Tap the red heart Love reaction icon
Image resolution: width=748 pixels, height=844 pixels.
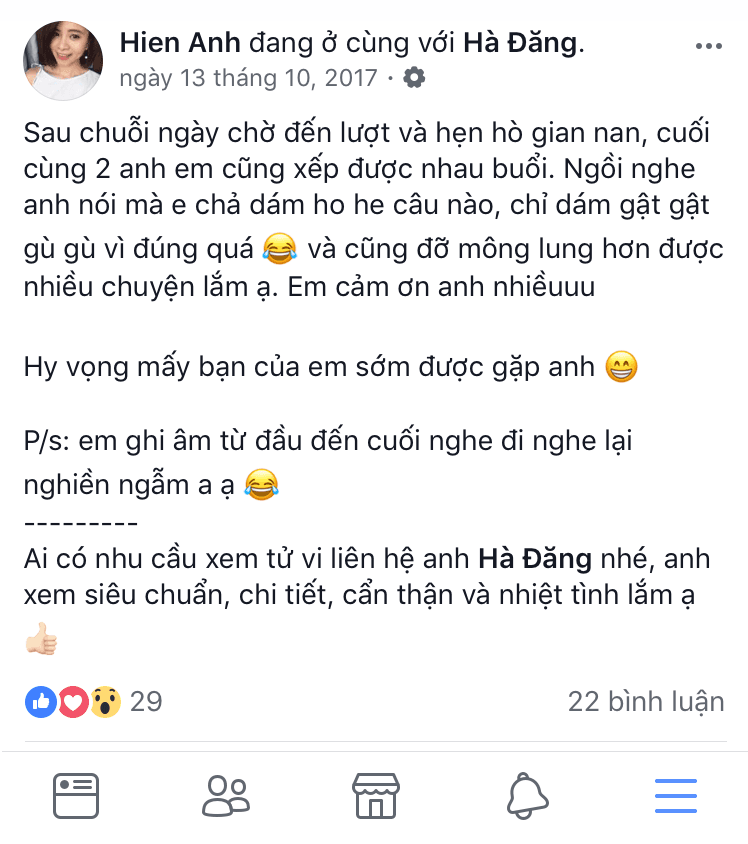[x=73, y=702]
